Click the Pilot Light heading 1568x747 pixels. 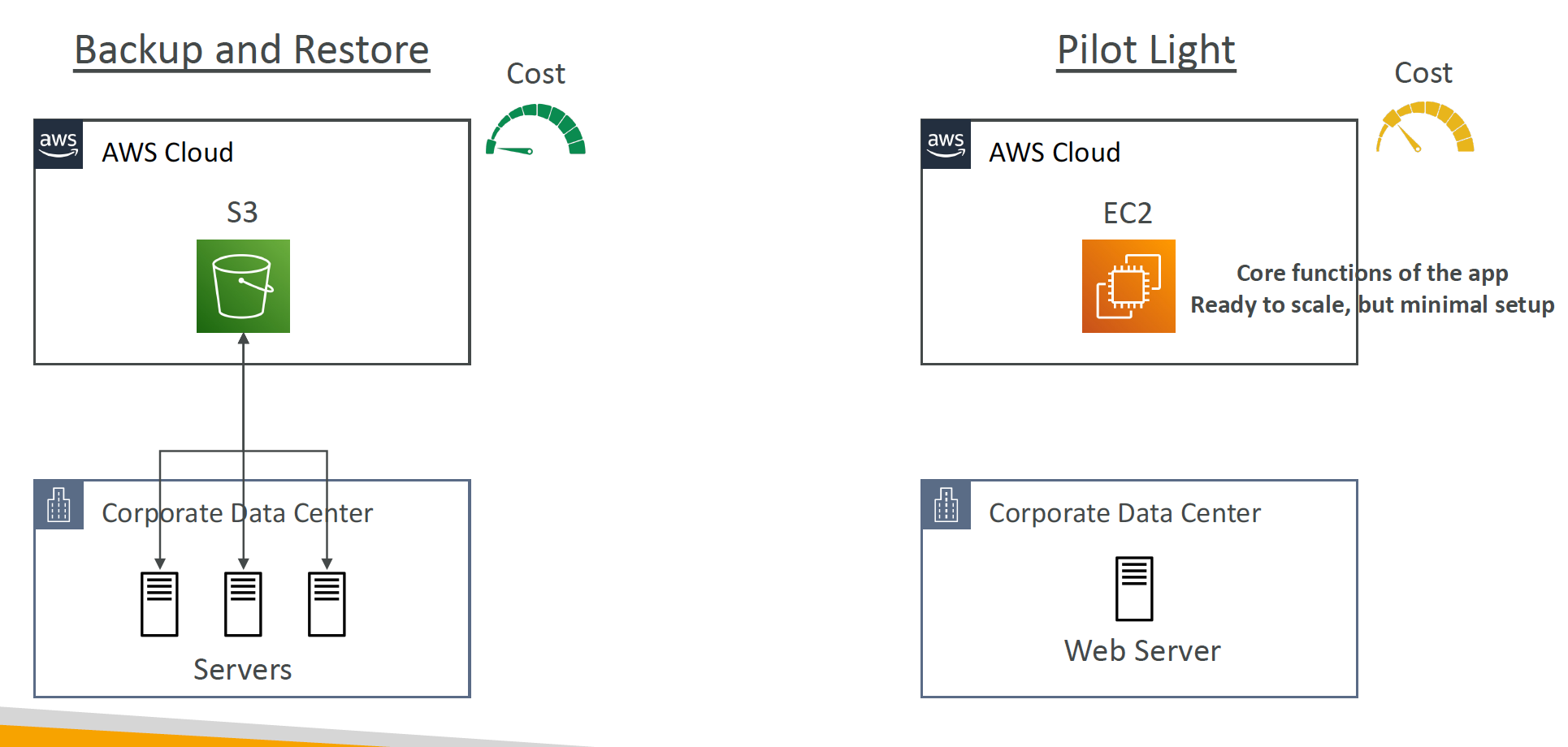tap(1146, 50)
